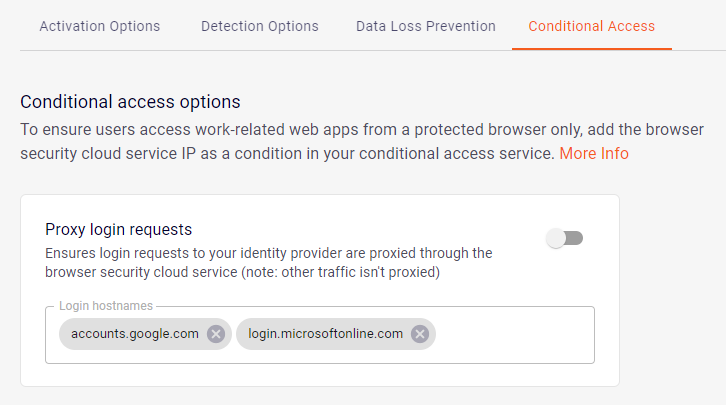
Task: Click the orange underline beneath Conditional Access
Action: (591, 48)
